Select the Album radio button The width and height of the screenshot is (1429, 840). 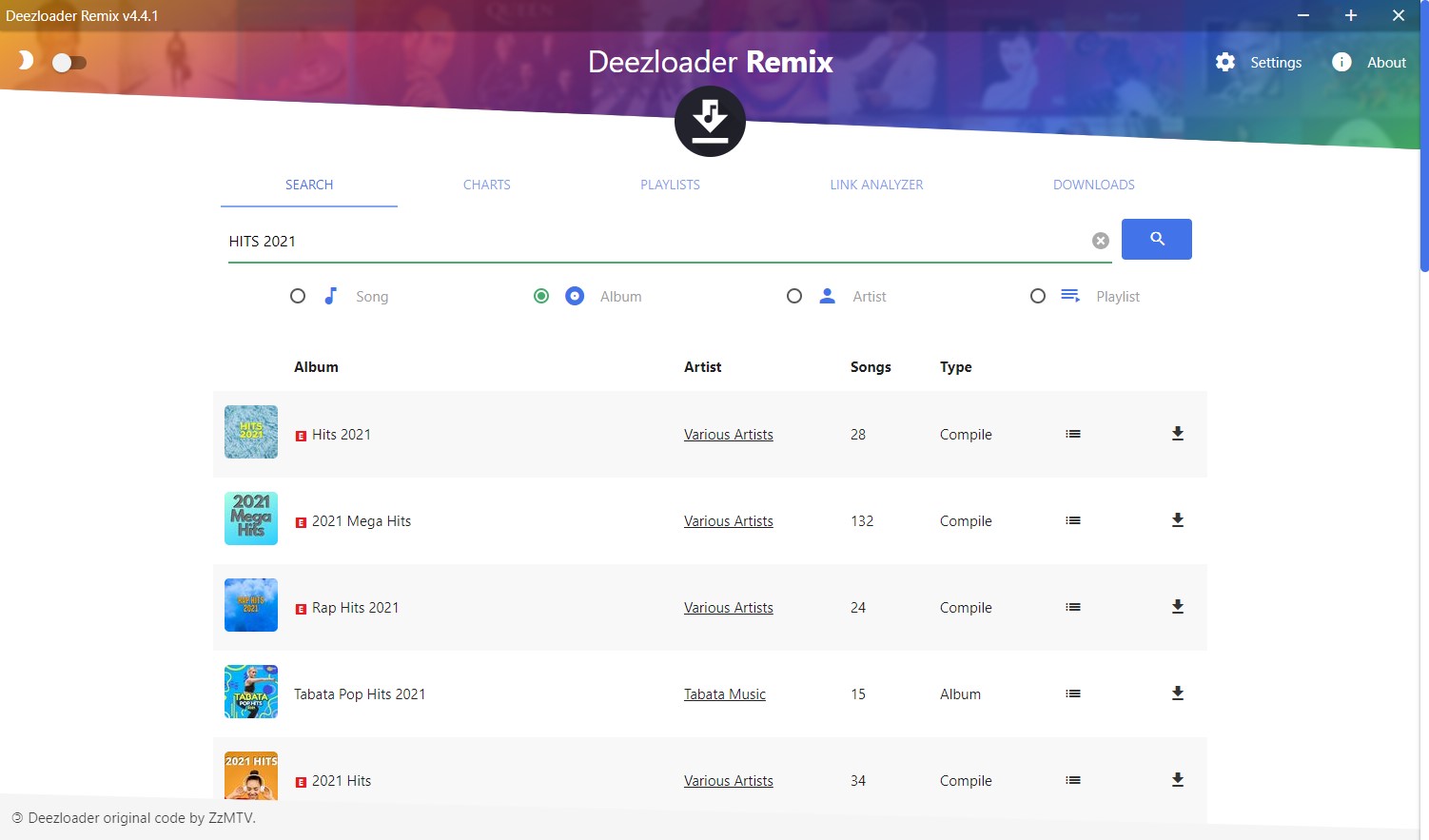tap(541, 296)
